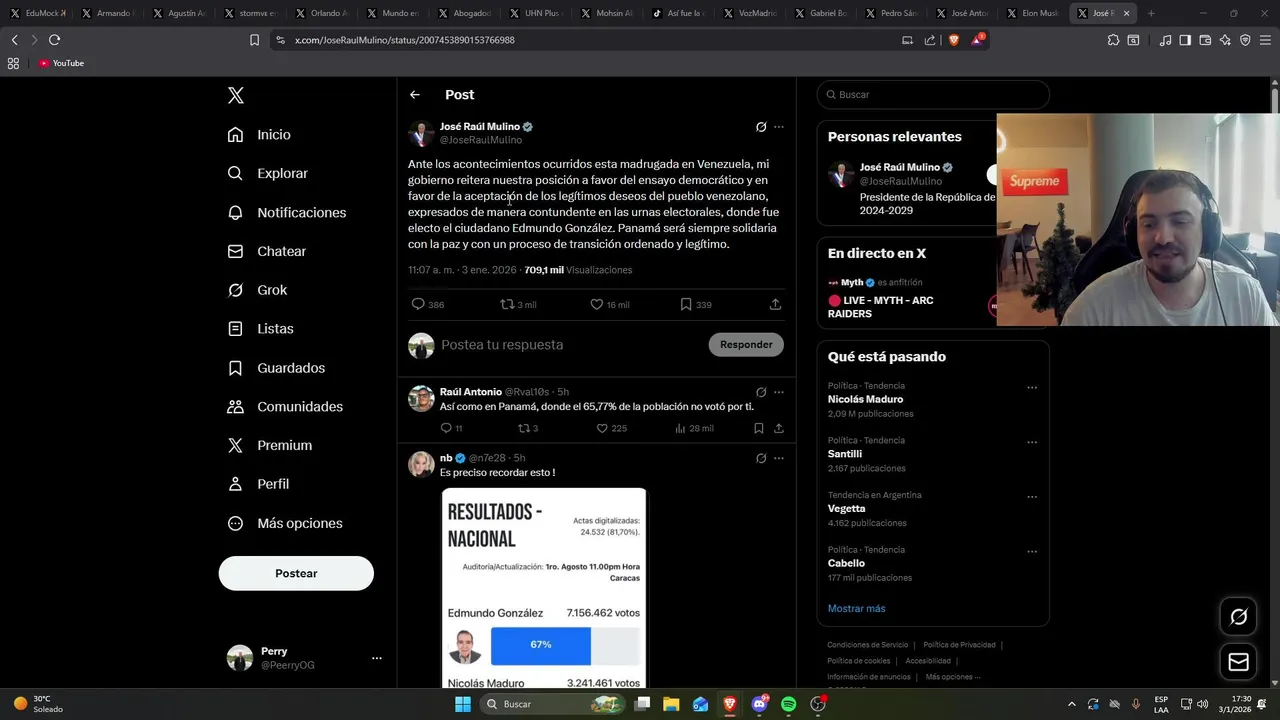
Task: Repost Raúl Antonio's comment
Action: click(528, 428)
